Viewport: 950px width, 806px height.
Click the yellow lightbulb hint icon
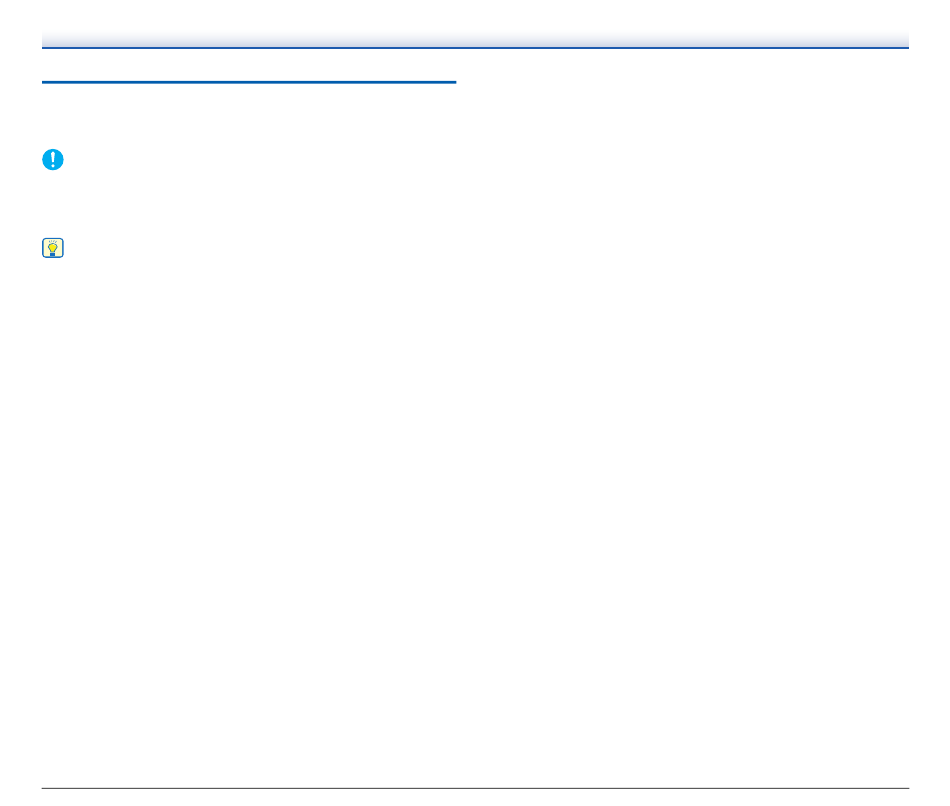pyautogui.click(x=53, y=248)
